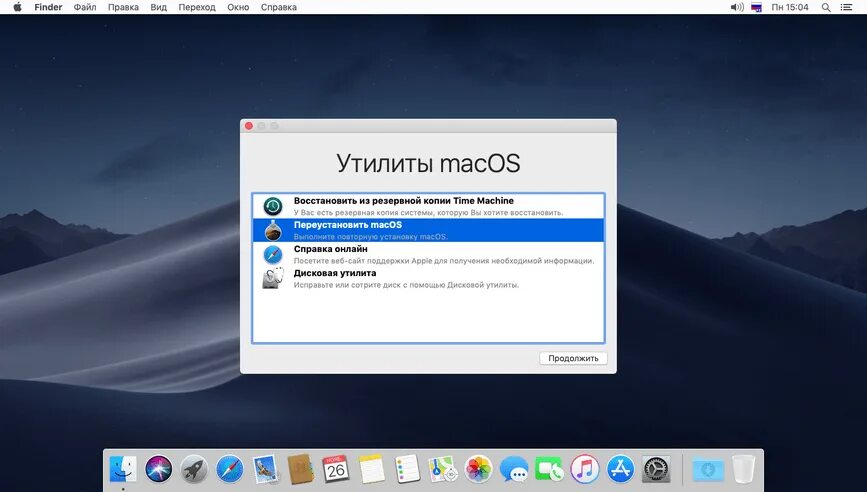Viewport: 867px width, 492px height.
Task: Select Восстановить из резервной копии Time Machine
Action: point(428,206)
